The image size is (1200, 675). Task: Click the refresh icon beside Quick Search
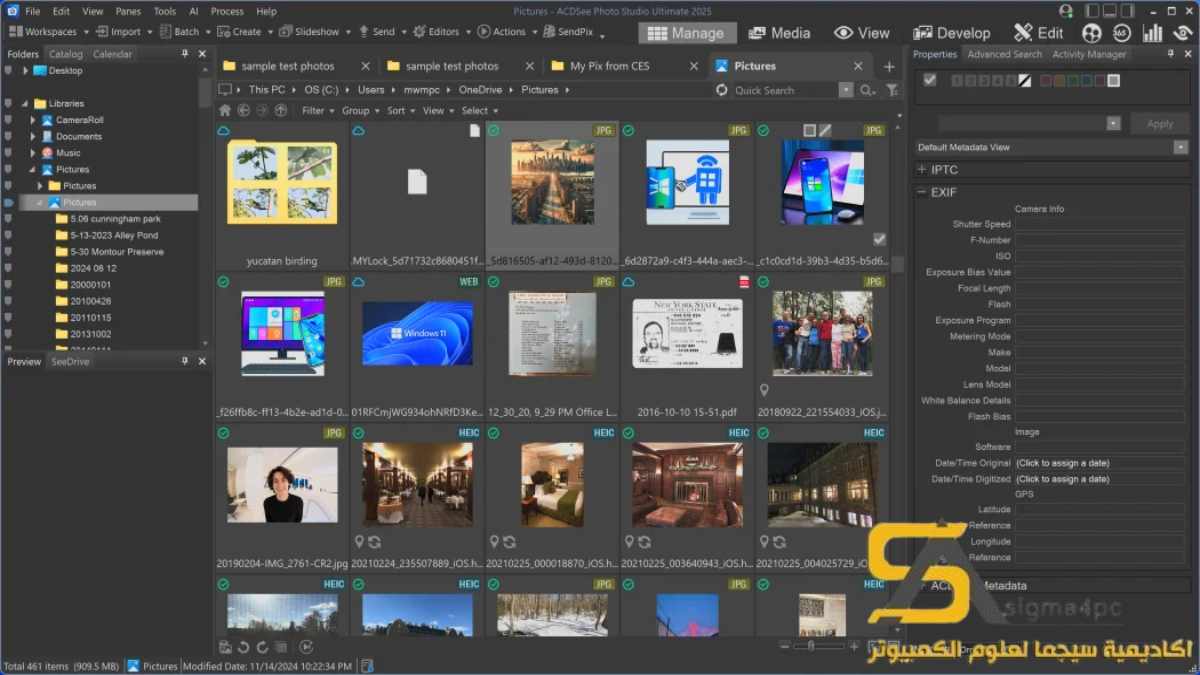[x=722, y=90]
